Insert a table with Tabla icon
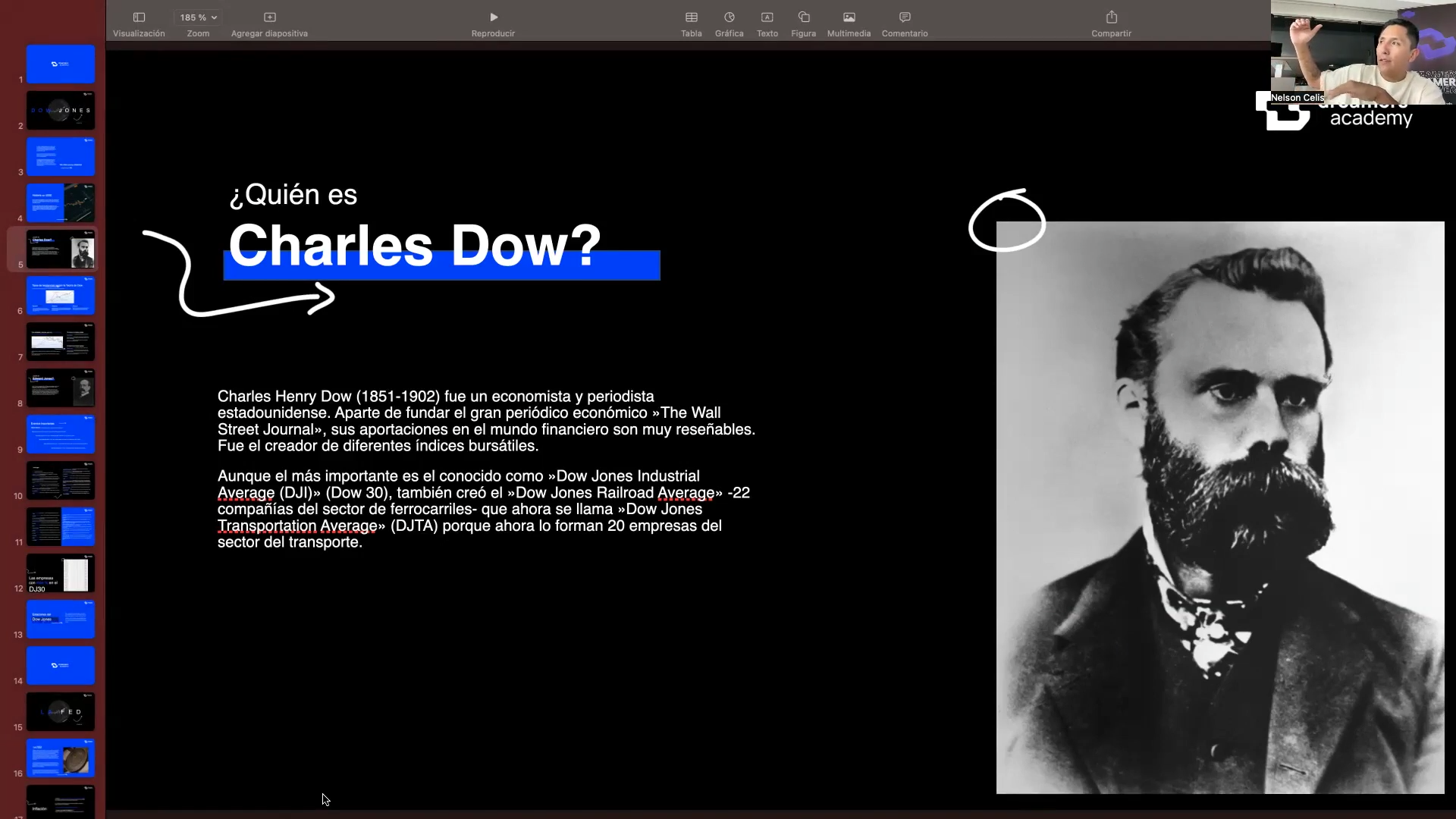 (691, 17)
